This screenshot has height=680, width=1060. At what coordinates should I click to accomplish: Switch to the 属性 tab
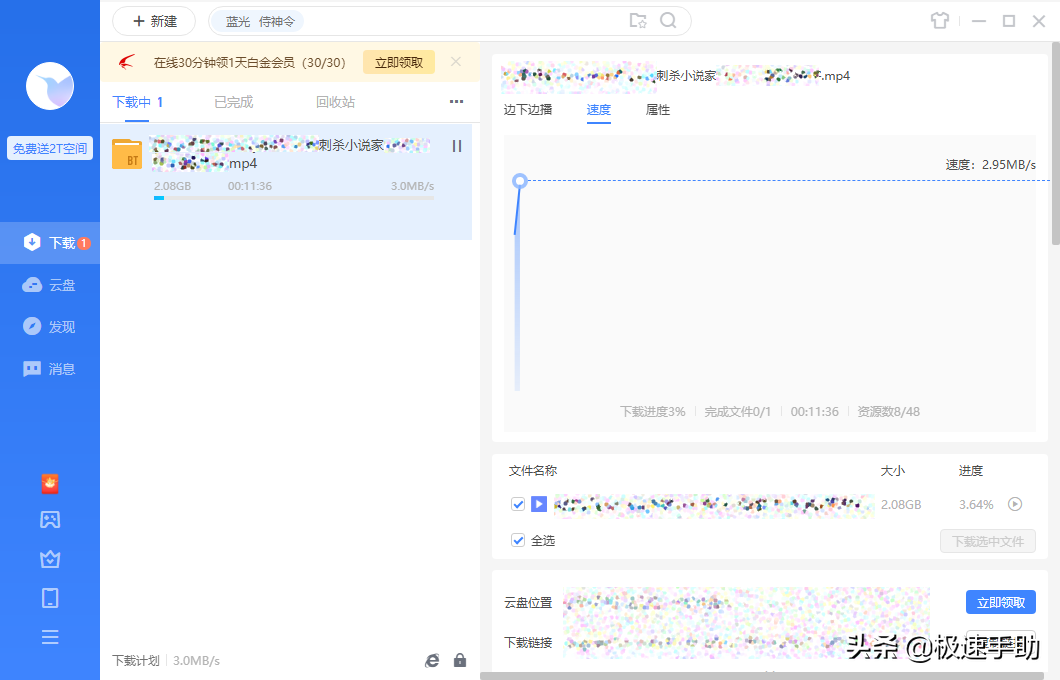pos(657,110)
